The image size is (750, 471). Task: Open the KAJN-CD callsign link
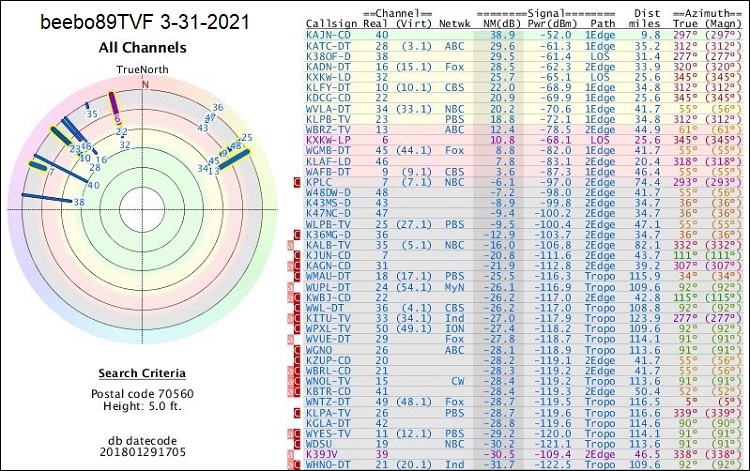327,34
